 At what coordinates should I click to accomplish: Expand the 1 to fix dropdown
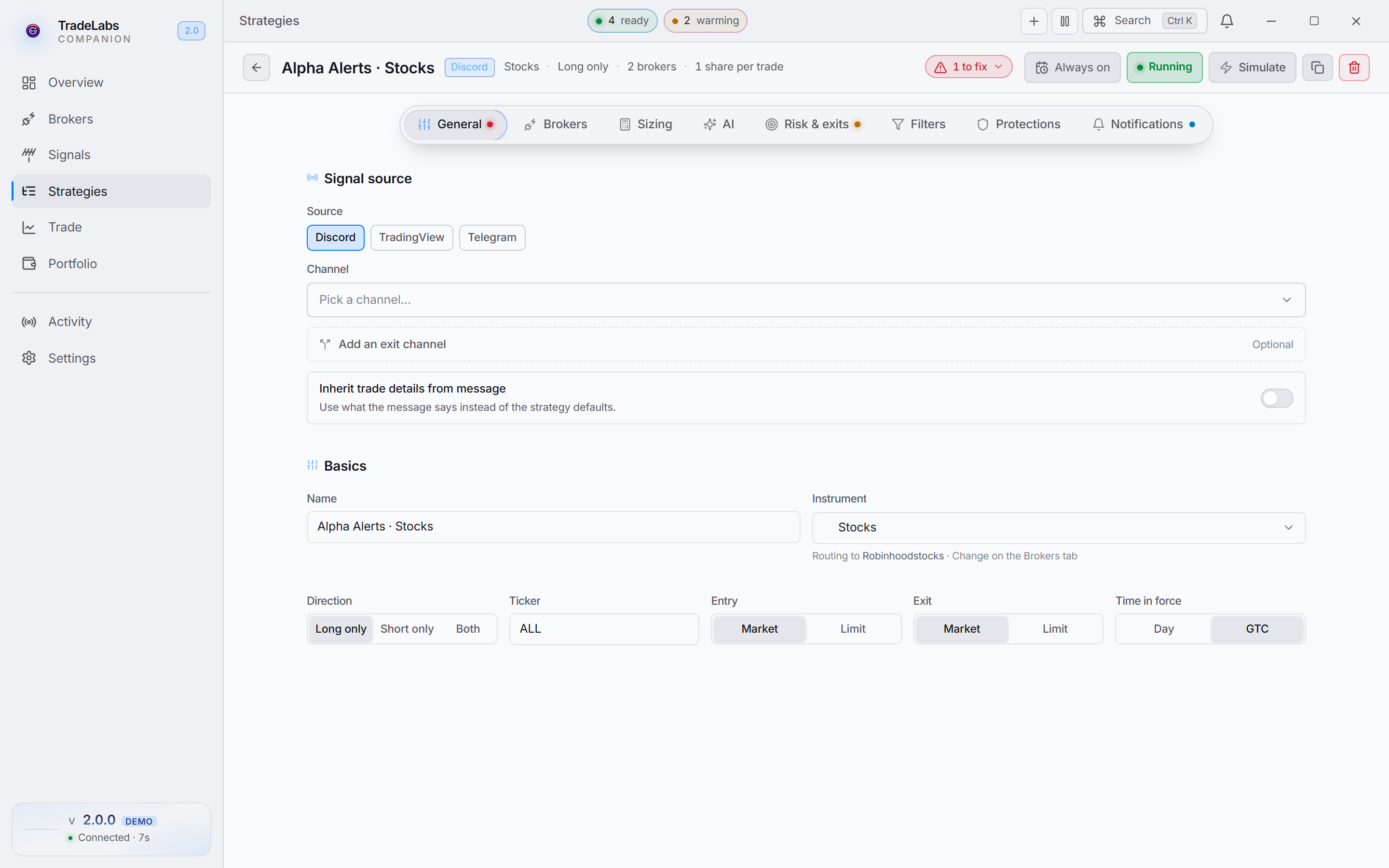[x=968, y=67]
